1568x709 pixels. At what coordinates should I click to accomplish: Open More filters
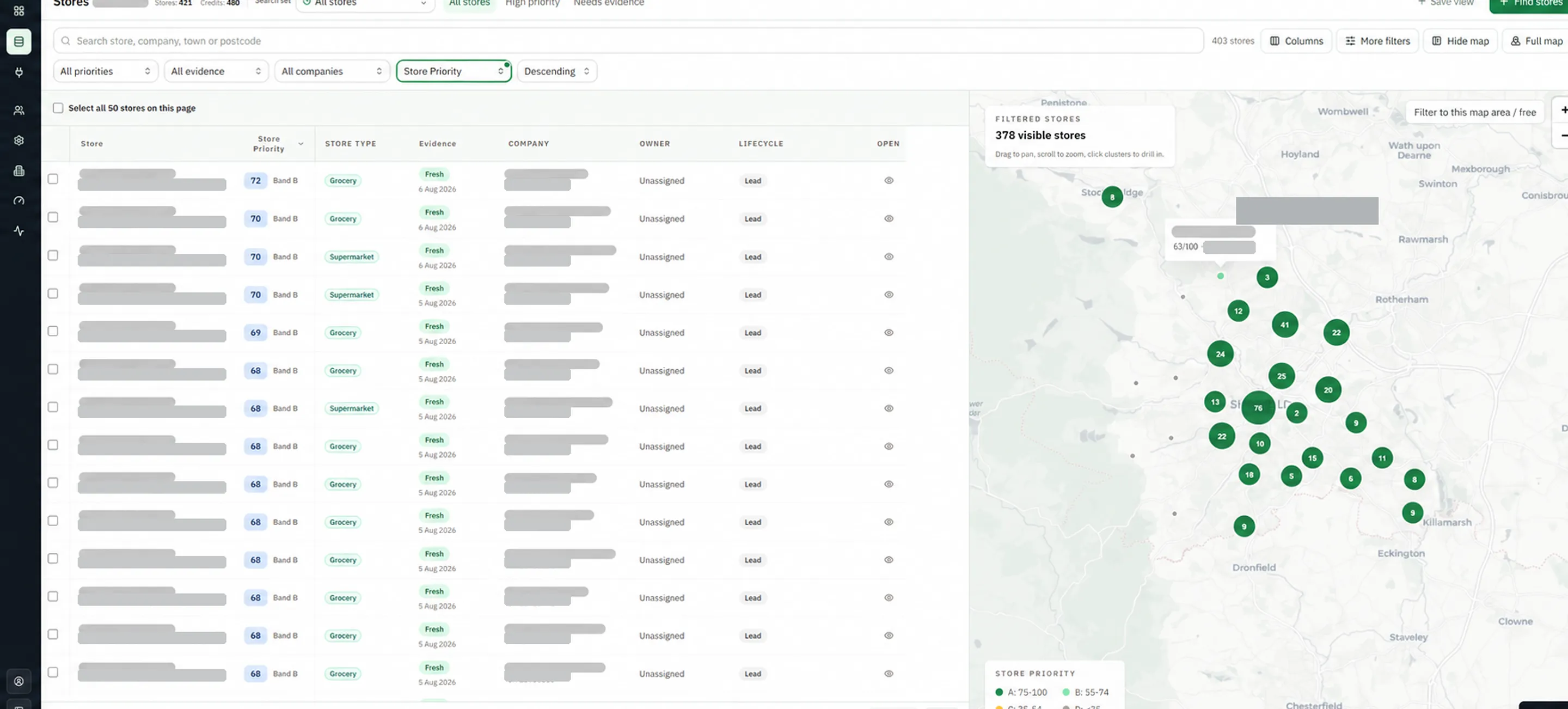click(1377, 41)
